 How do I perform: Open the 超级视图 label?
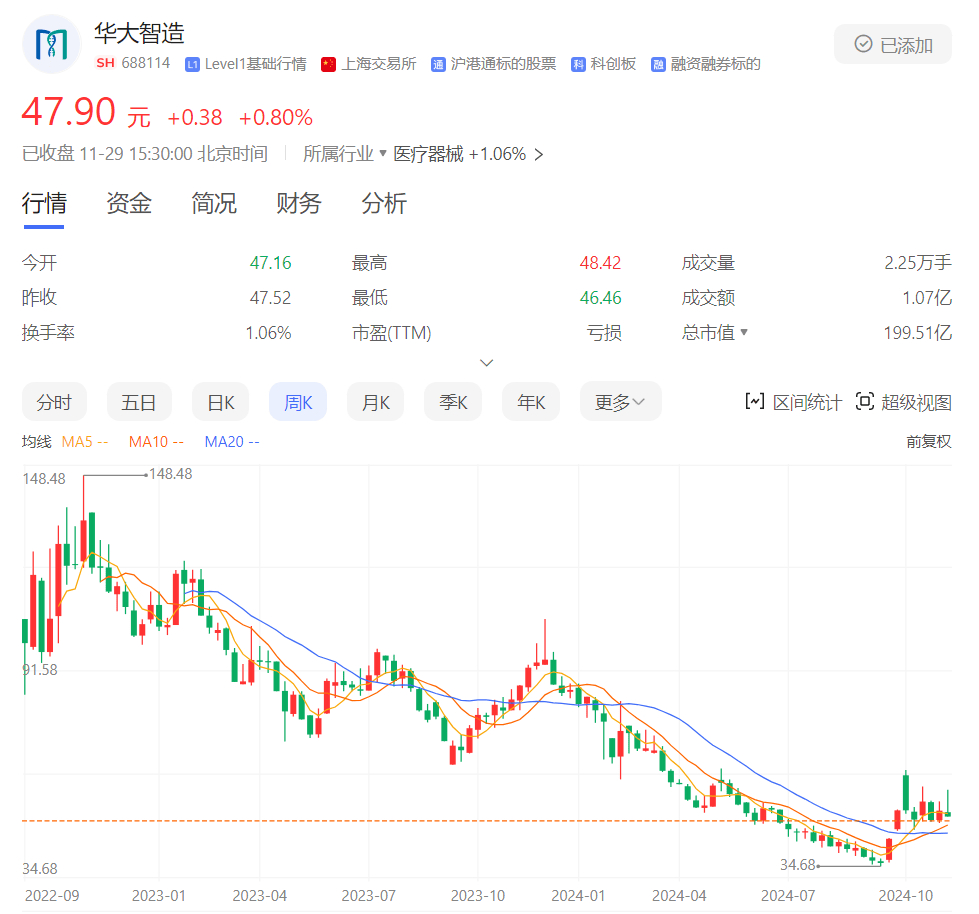pyautogui.click(x=916, y=402)
